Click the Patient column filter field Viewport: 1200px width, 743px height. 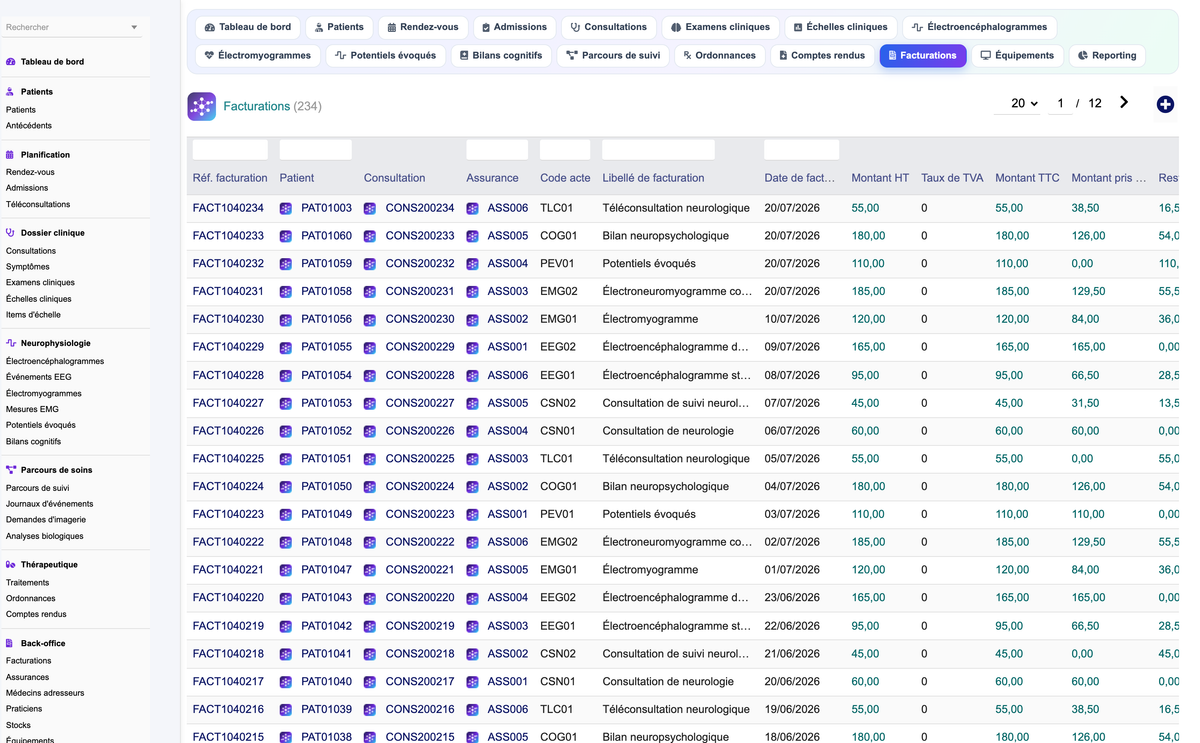click(316, 150)
